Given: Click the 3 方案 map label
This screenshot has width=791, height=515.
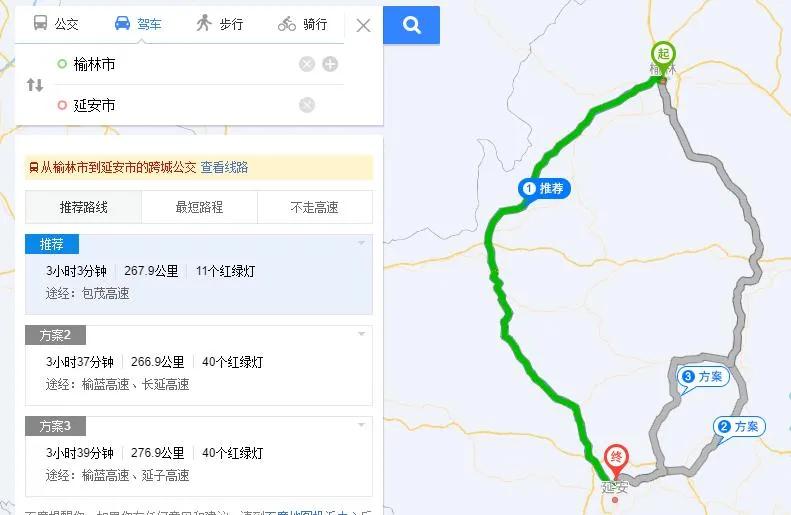Looking at the screenshot, I should point(703,377).
